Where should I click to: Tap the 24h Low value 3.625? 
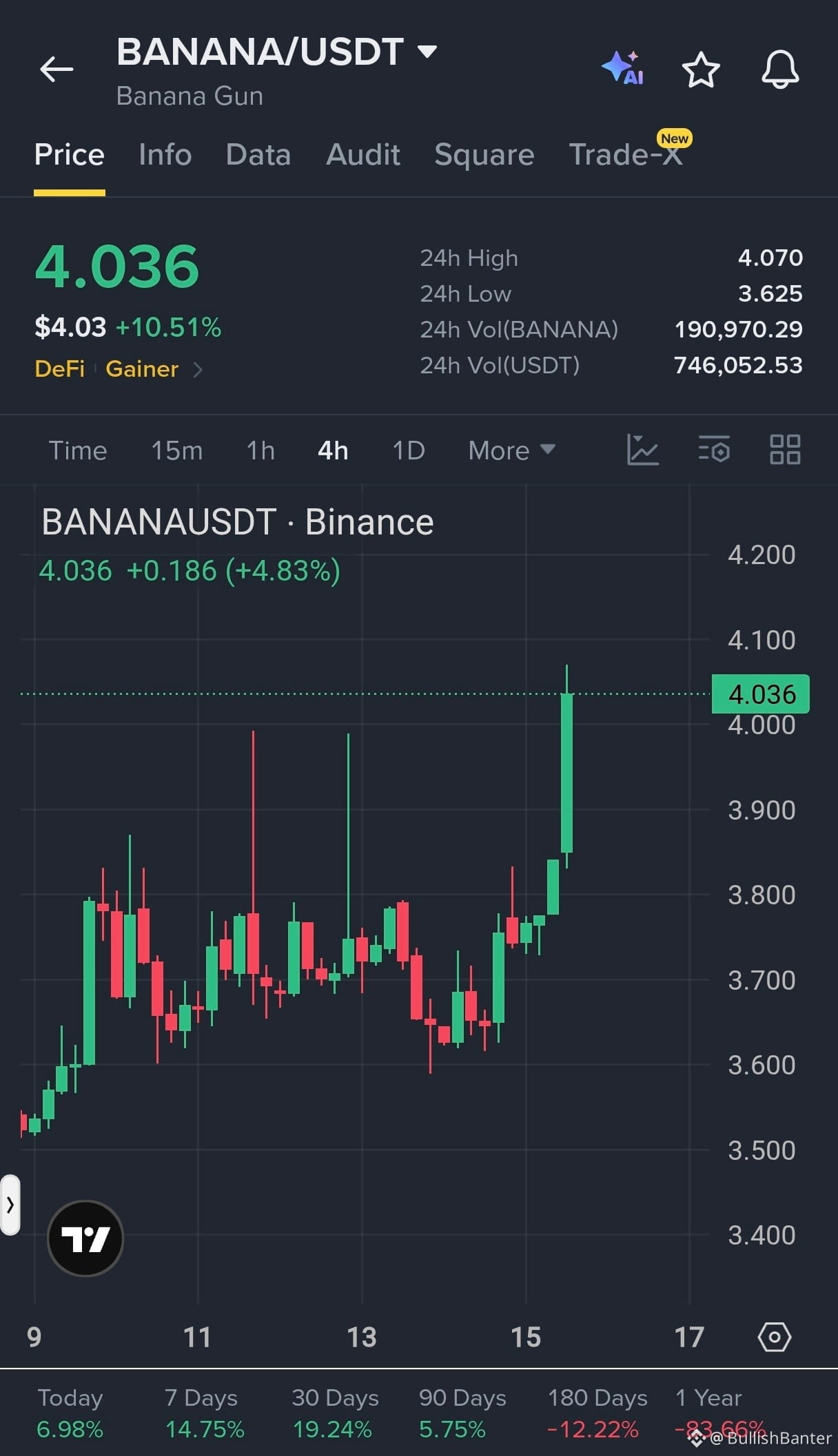pos(770,294)
